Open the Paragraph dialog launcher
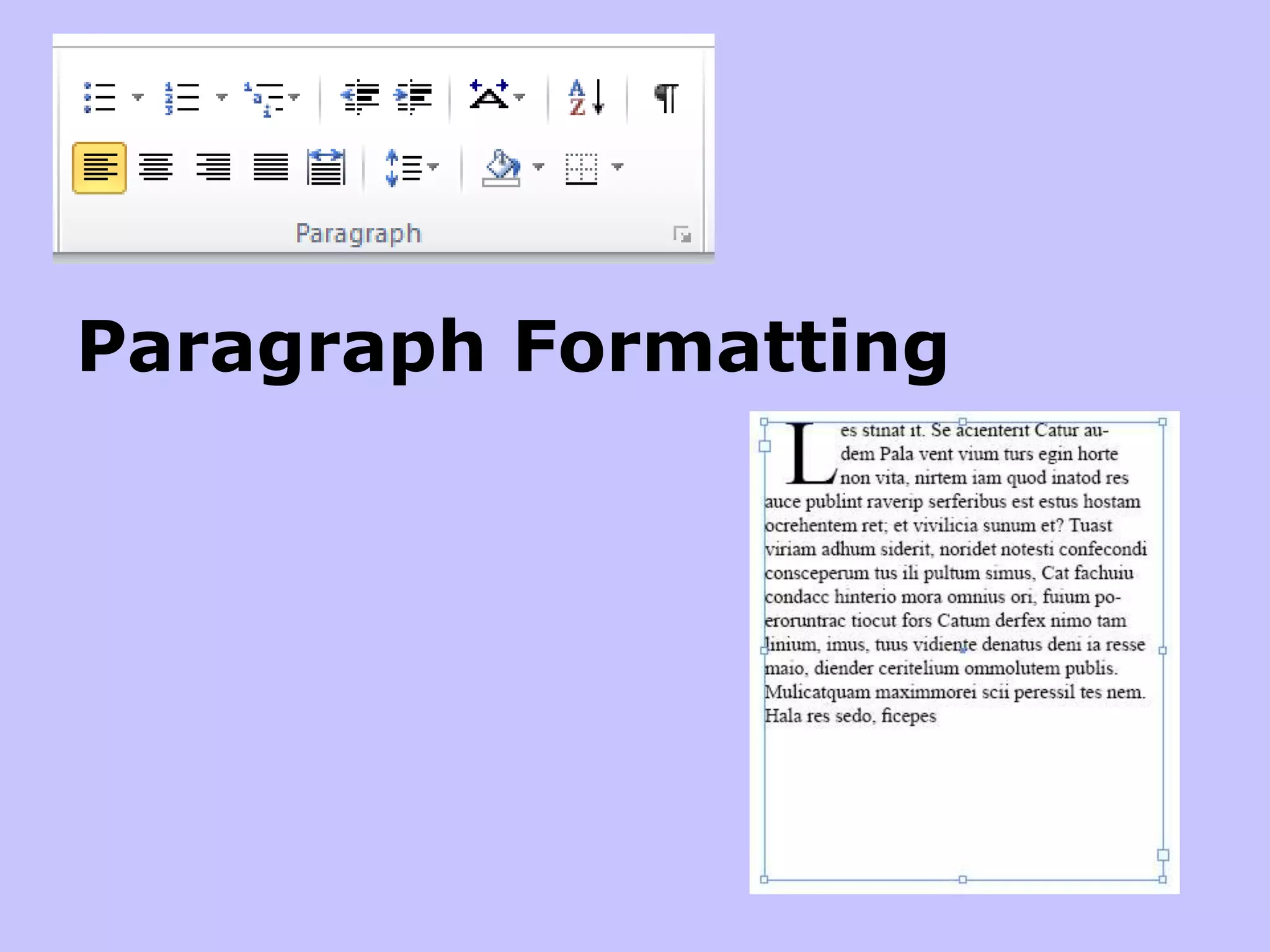1270x952 pixels. 682,234
